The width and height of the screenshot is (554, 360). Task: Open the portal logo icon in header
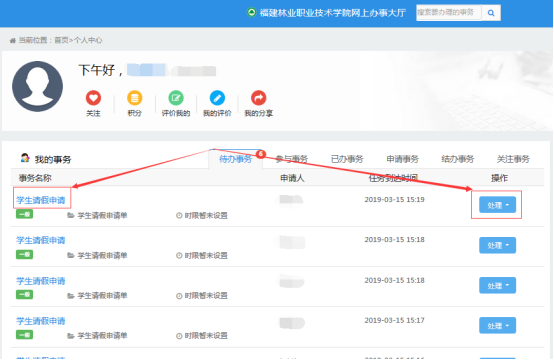coord(251,12)
